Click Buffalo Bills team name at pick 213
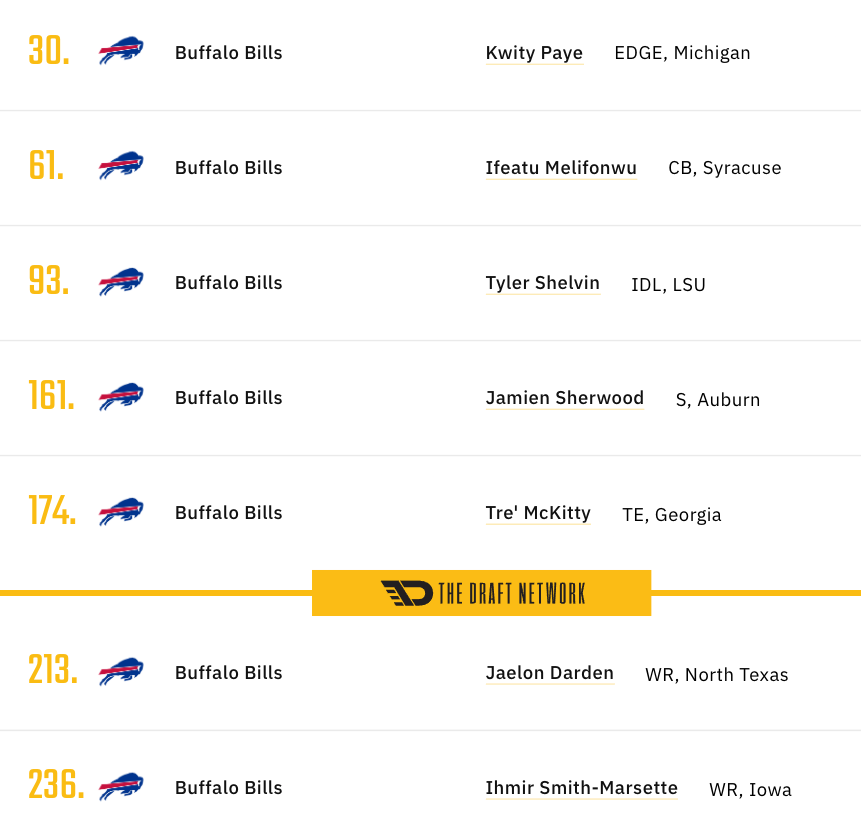Screen dimensions: 861x815 pyautogui.click(x=228, y=673)
